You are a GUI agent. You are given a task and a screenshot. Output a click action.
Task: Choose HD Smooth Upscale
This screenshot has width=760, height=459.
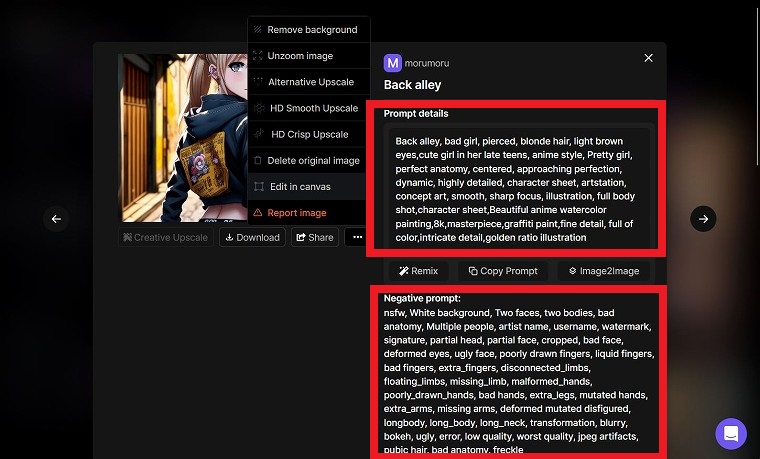coord(309,109)
